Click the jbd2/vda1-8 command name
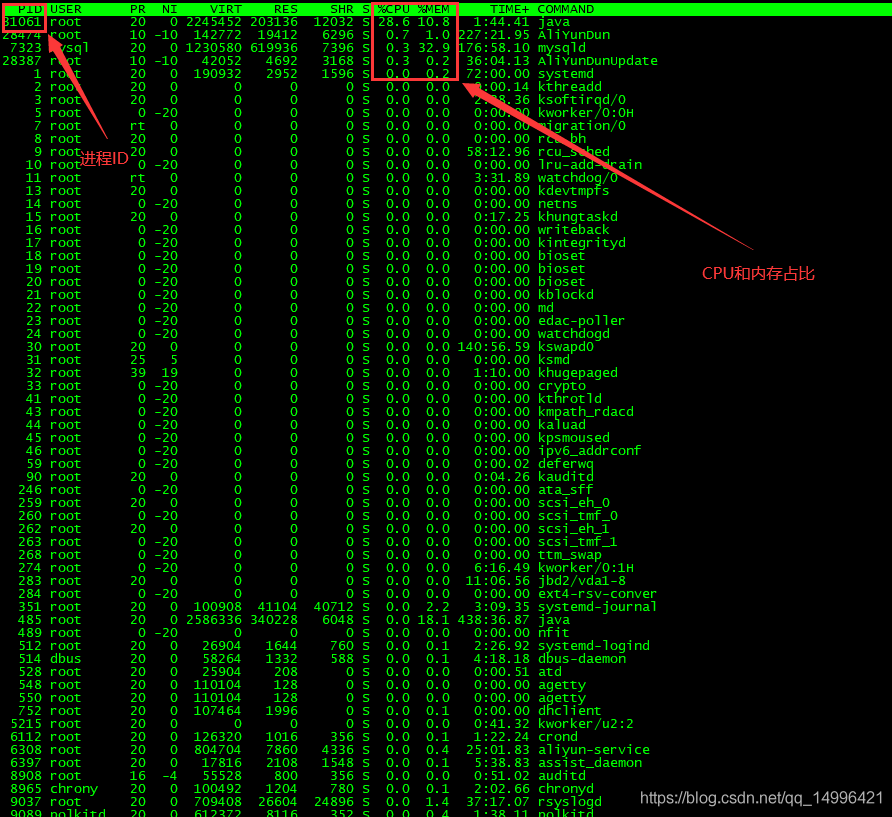 click(x=582, y=581)
